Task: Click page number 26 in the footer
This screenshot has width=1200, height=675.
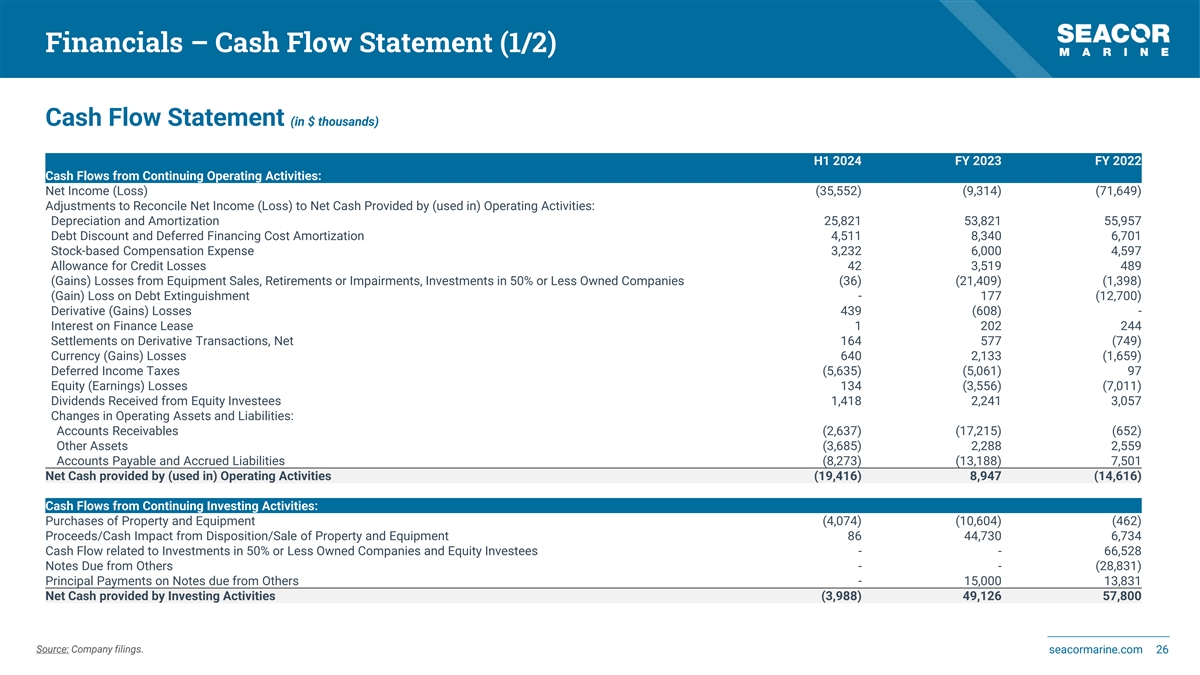Action: [1162, 650]
